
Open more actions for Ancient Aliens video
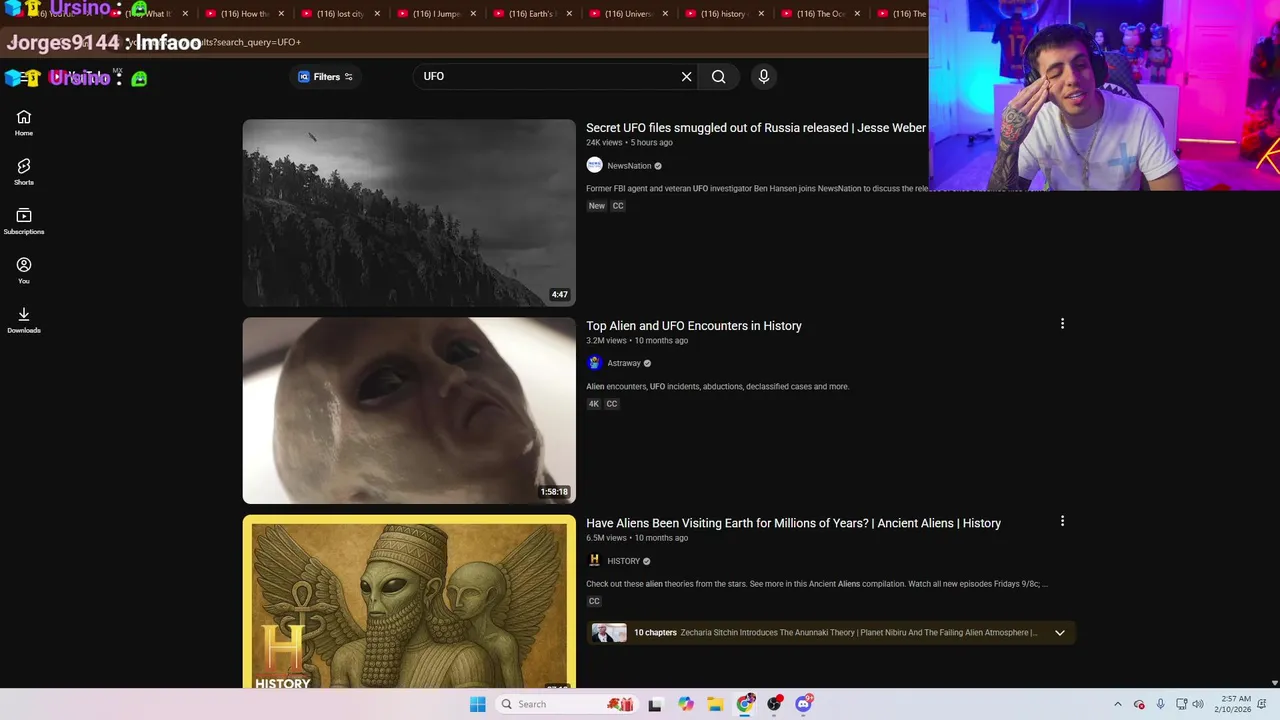(1062, 521)
